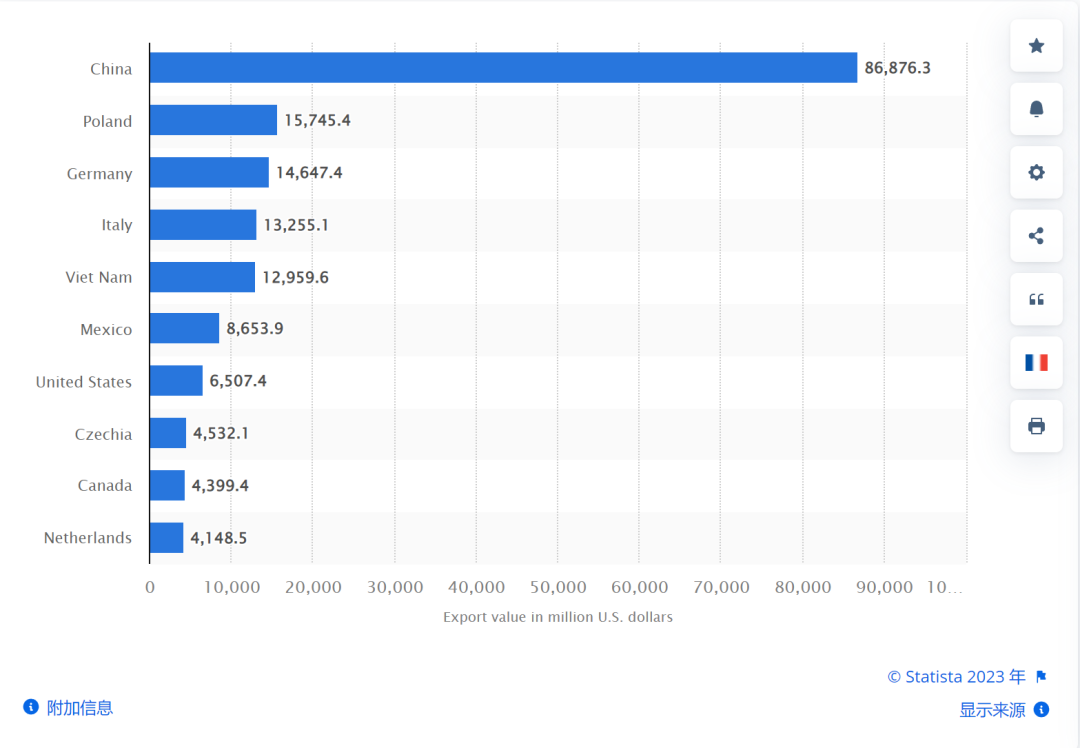Click the Mexico axis label
Screen dimensions: 1080x748
(106, 330)
